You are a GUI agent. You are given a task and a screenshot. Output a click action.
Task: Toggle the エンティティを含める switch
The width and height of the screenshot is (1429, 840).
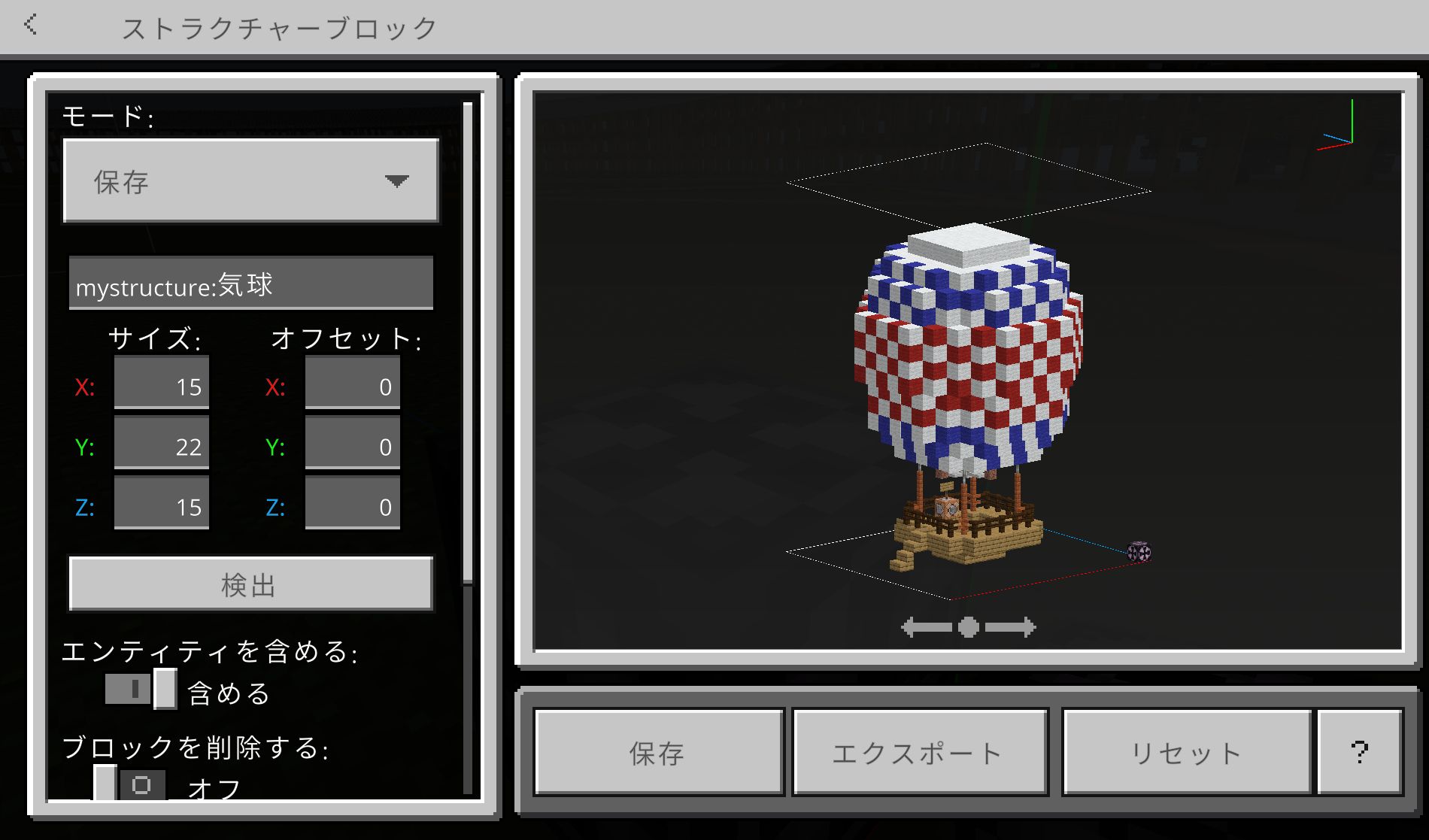(141, 689)
